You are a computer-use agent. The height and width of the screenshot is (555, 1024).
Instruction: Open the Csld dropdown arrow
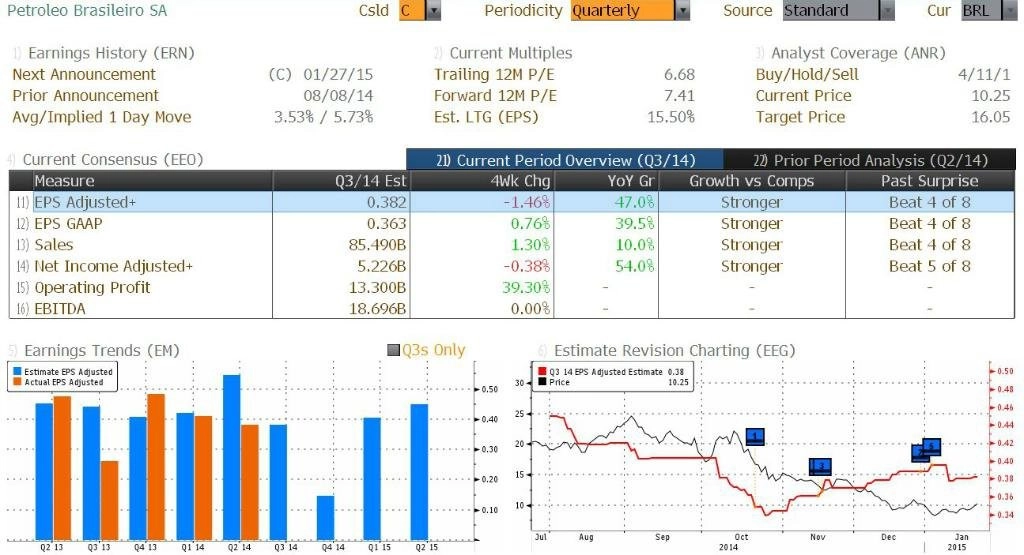coord(434,10)
